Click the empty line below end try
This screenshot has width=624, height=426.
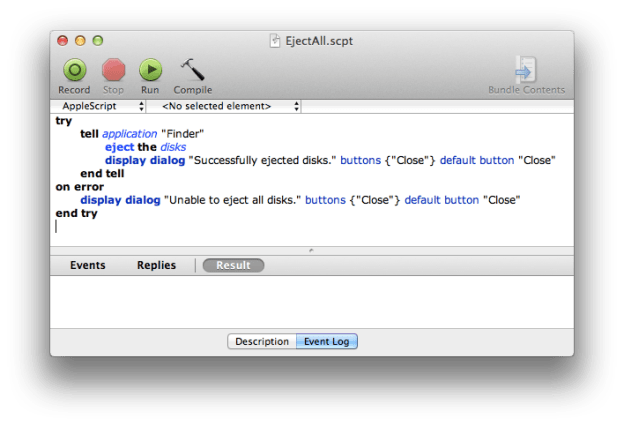(x=314, y=227)
